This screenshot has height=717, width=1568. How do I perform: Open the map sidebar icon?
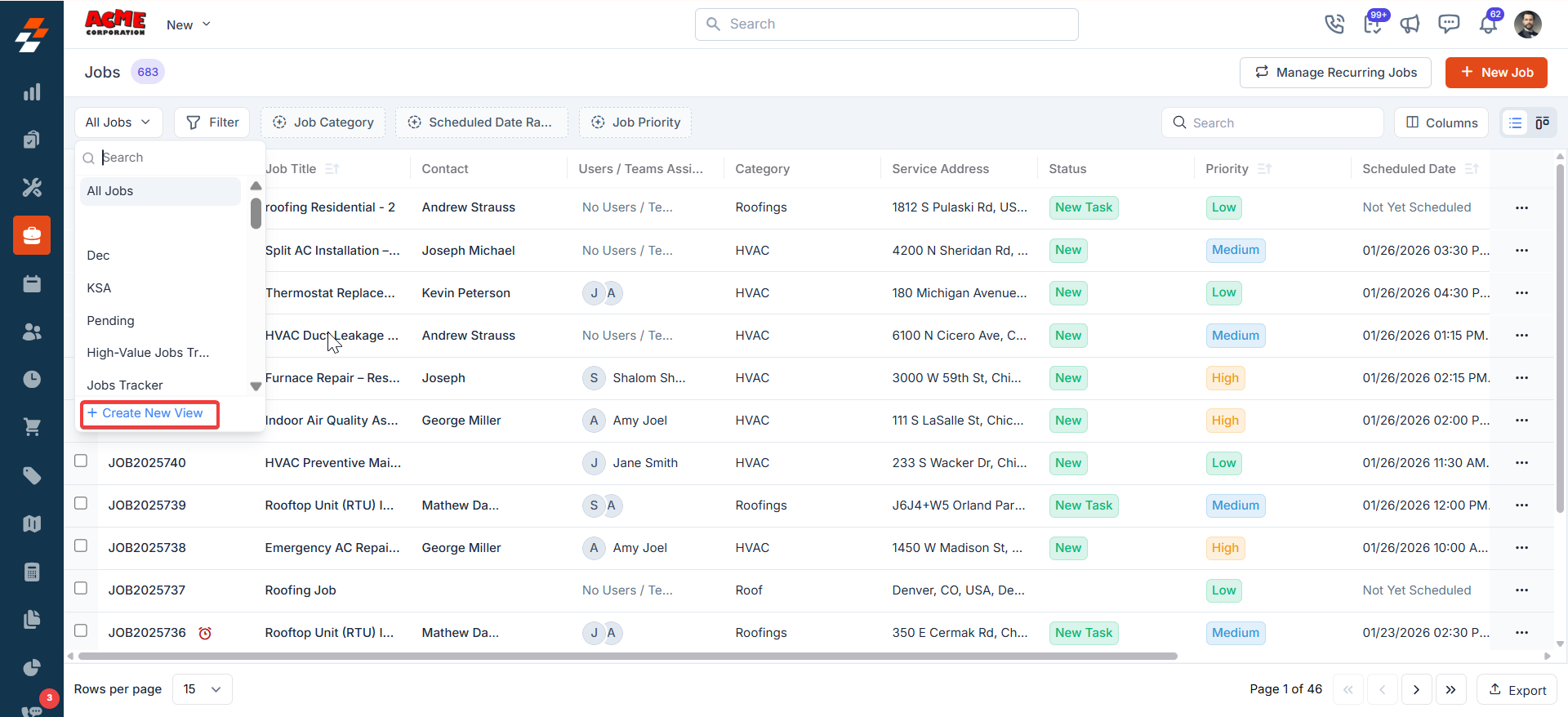(32, 523)
